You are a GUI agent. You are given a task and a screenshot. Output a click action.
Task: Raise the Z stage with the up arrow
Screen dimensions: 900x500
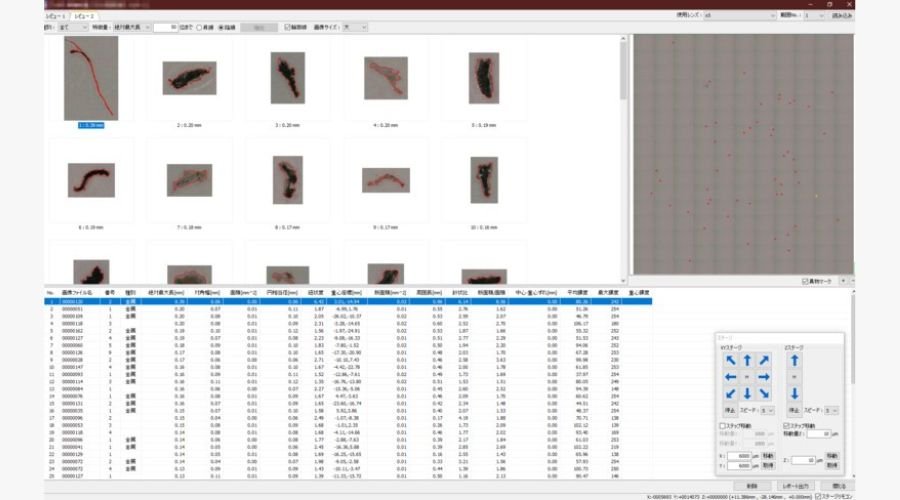[x=794, y=361]
